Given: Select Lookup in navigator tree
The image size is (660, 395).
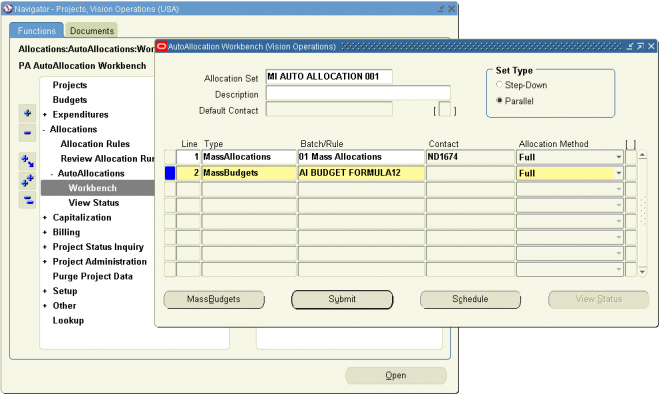Looking at the screenshot, I should click(x=68, y=320).
